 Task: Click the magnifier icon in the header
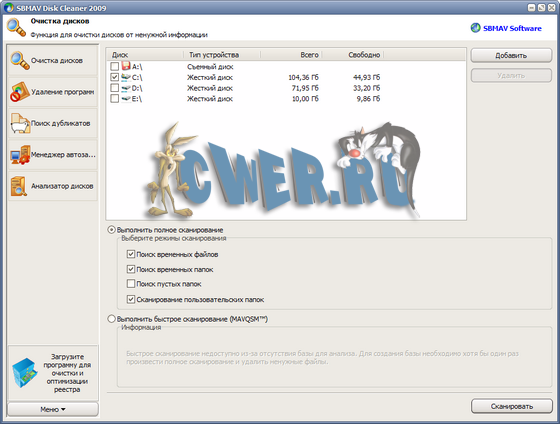[x=16, y=28]
